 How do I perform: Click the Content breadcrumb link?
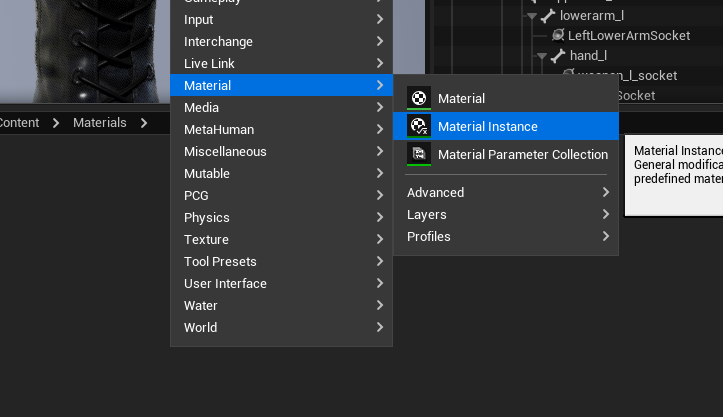[x=19, y=123]
